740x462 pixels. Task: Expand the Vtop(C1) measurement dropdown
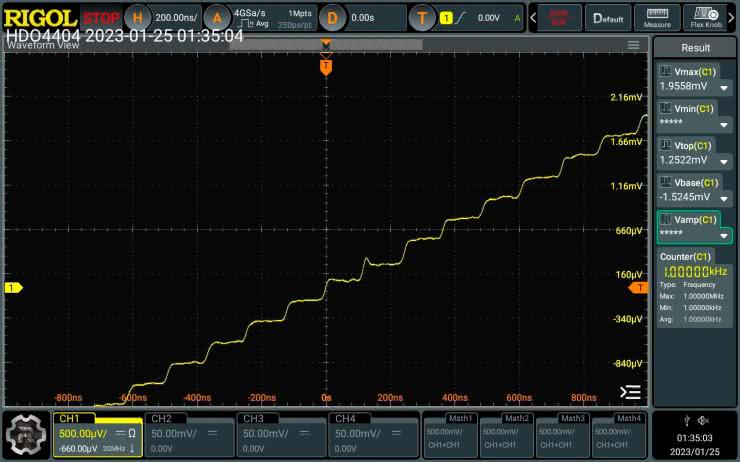click(723, 160)
